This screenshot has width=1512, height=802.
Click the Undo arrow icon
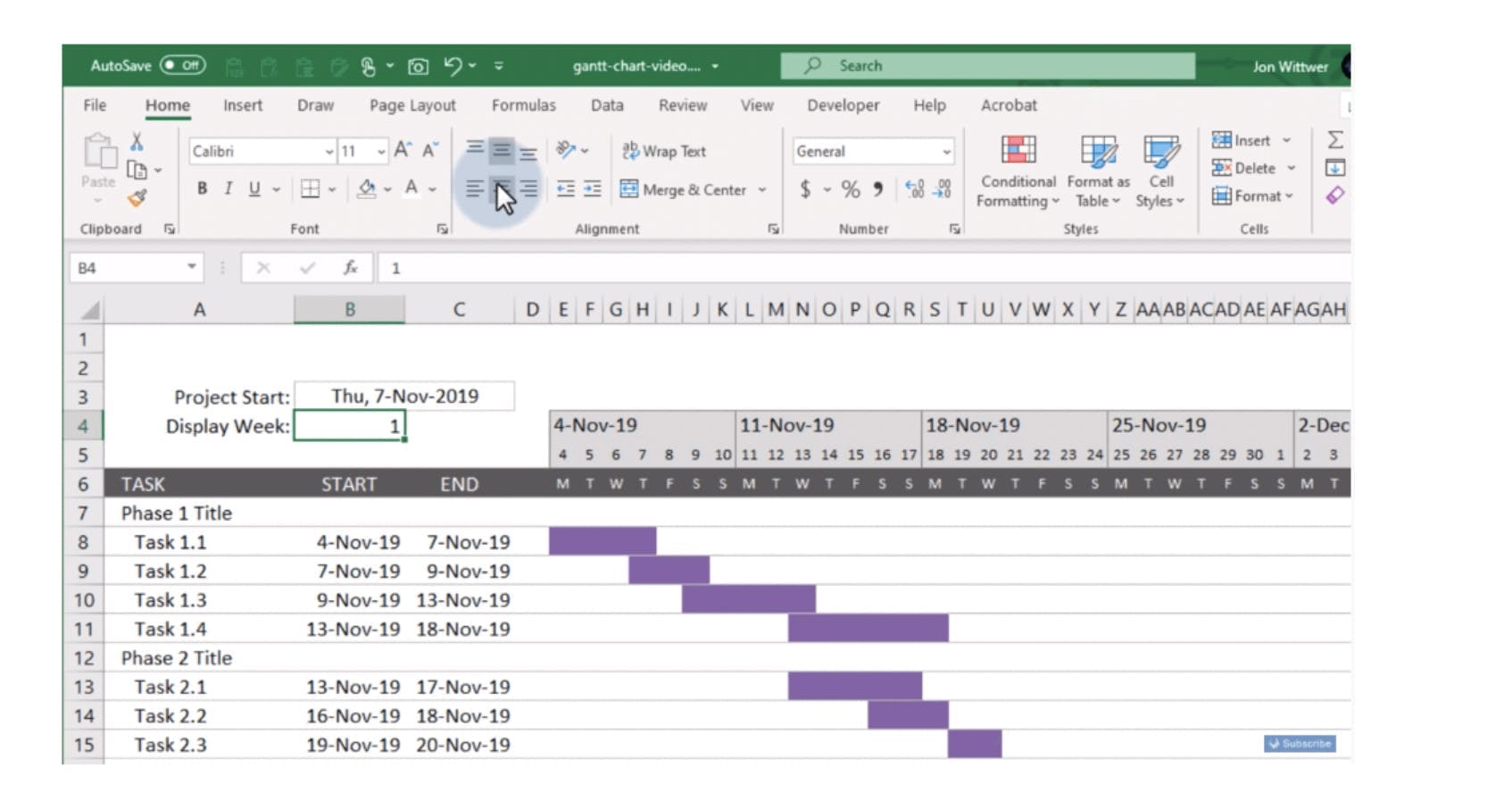click(453, 65)
